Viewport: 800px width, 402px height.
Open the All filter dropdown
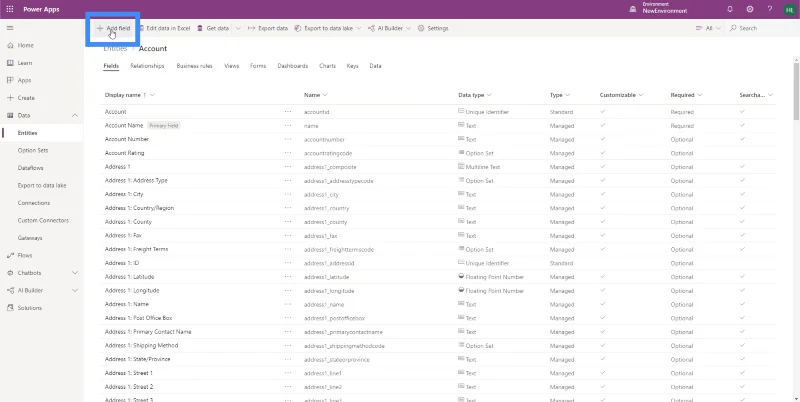click(x=708, y=28)
